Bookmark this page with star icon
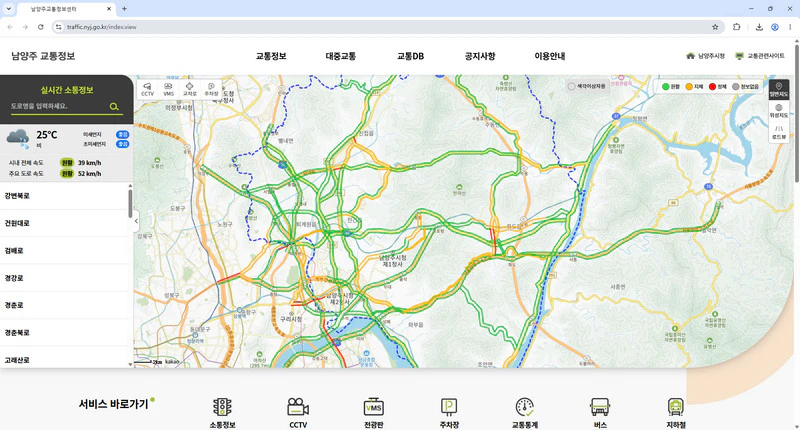Image resolution: width=800 pixels, height=430 pixels. pyautogui.click(x=715, y=27)
